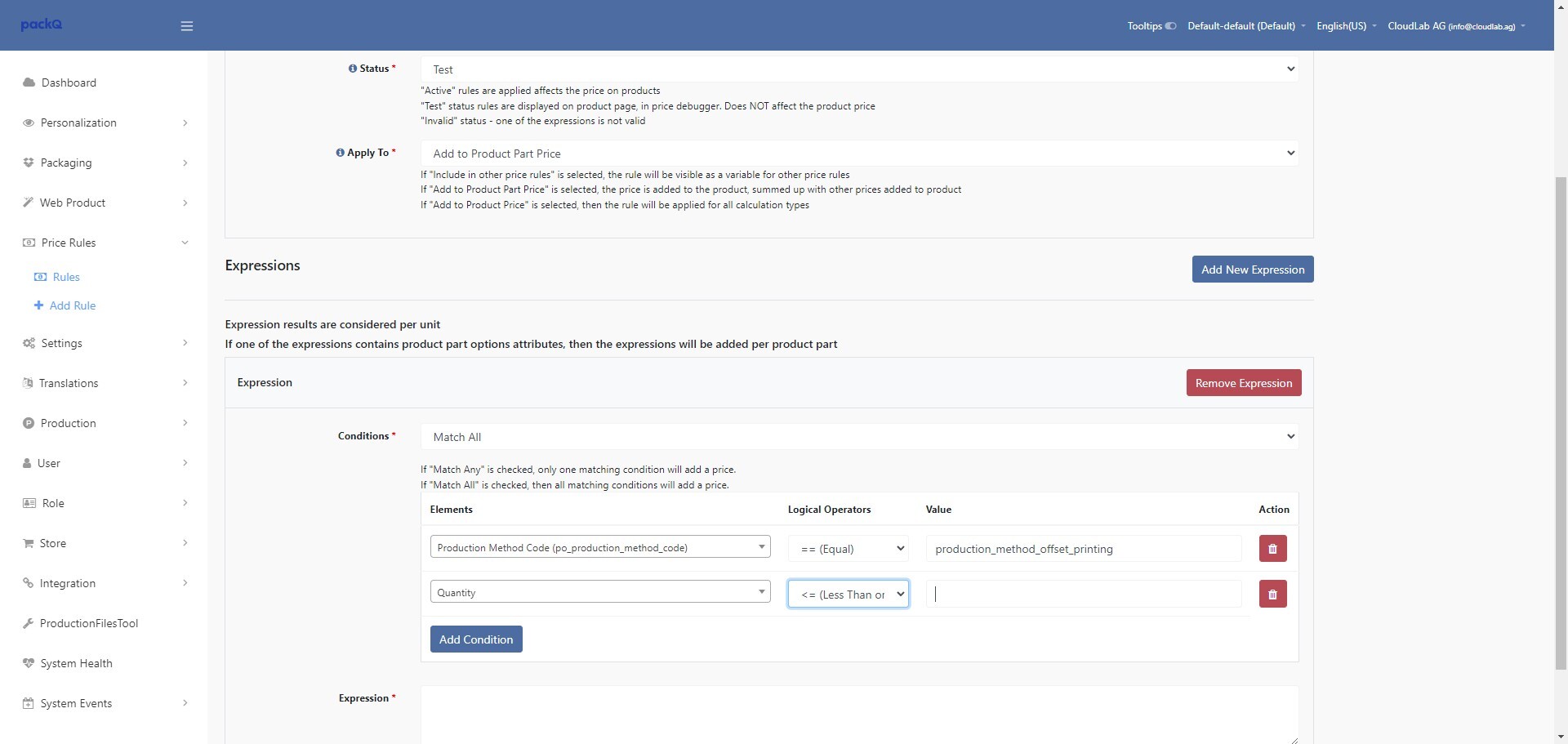This screenshot has height=744, width=1568.
Task: Click the Settings gears icon
Action: [29, 343]
